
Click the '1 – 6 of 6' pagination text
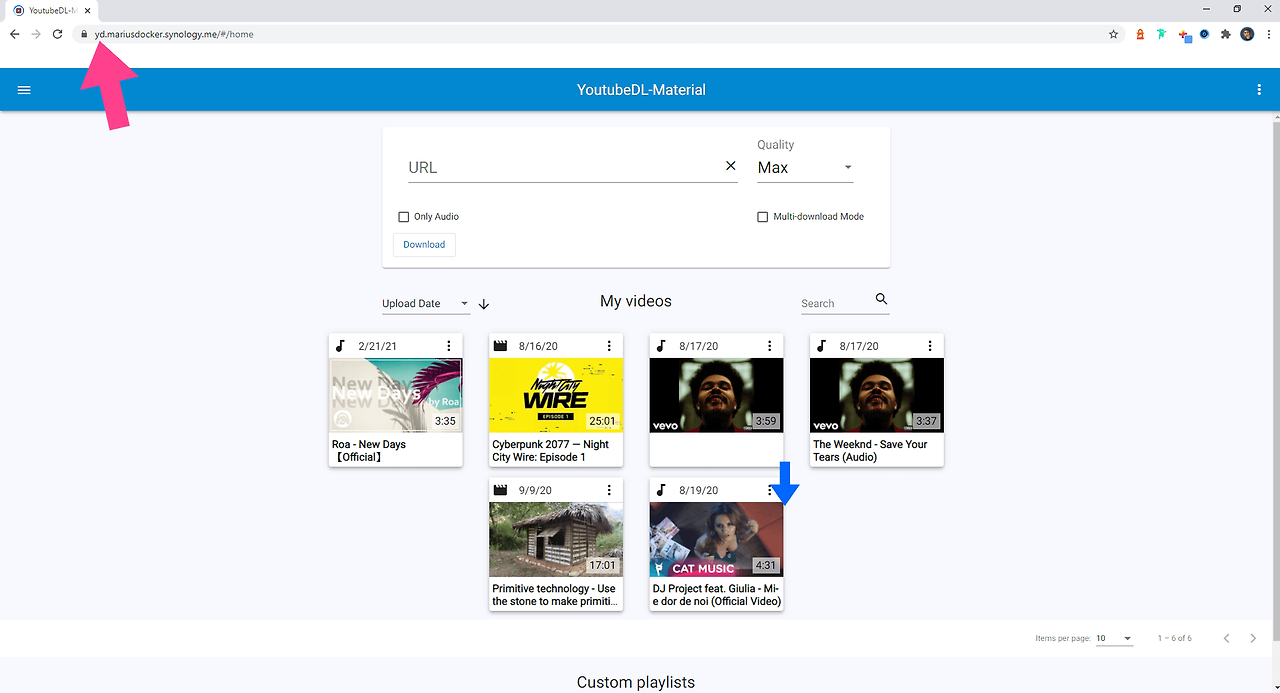[1175, 638]
